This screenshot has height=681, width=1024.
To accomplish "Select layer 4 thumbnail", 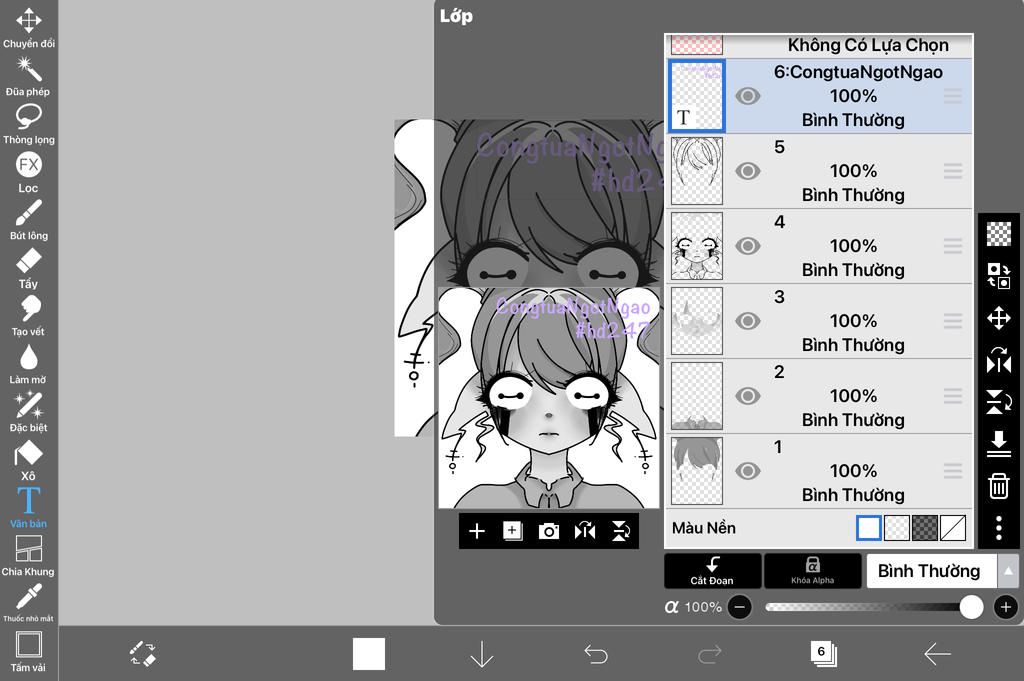I will click(697, 246).
